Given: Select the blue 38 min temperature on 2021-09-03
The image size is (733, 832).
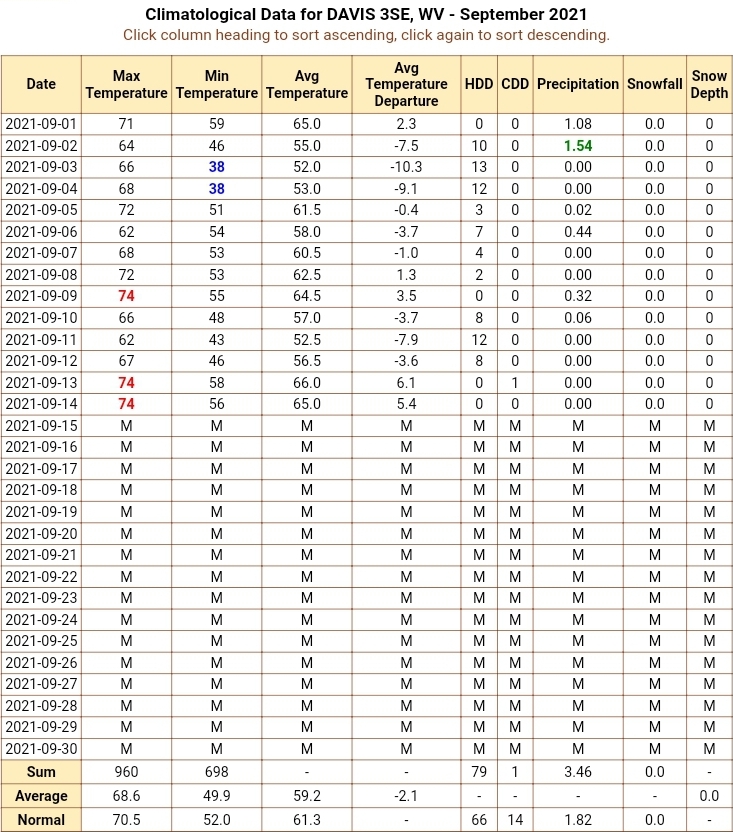Looking at the screenshot, I should pos(217,167).
